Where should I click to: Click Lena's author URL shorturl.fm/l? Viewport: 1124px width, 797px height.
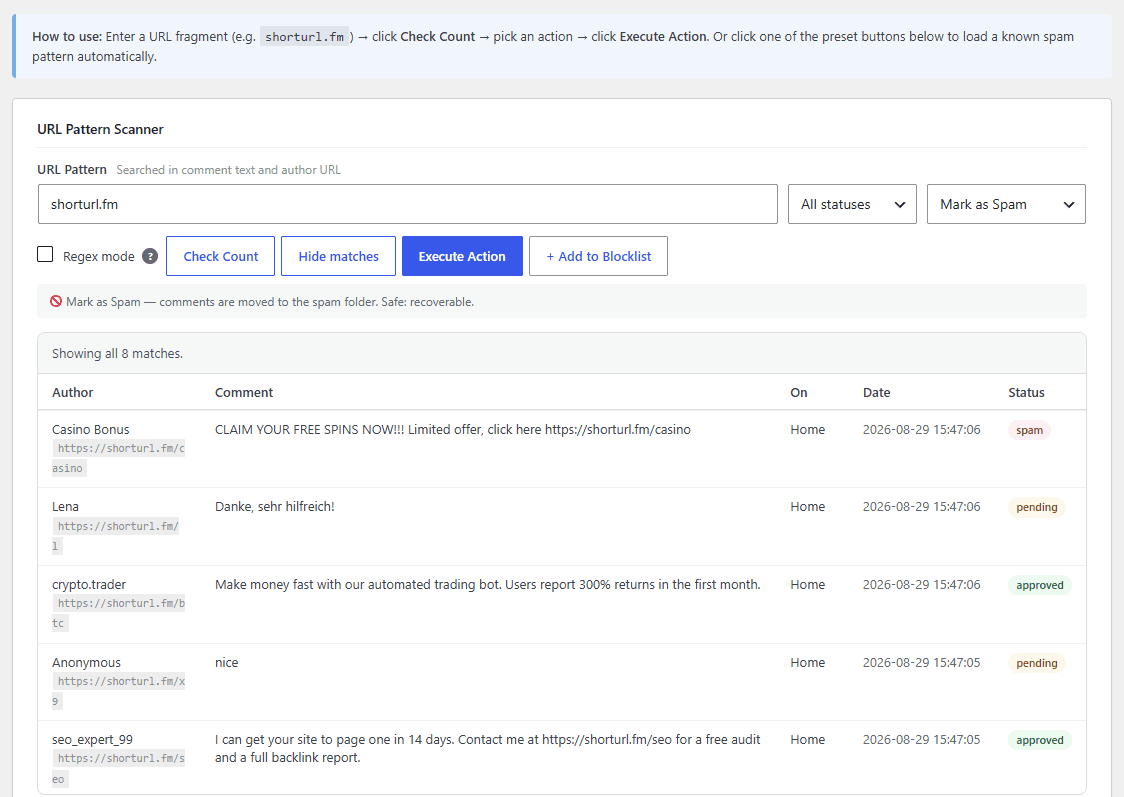click(x=115, y=536)
